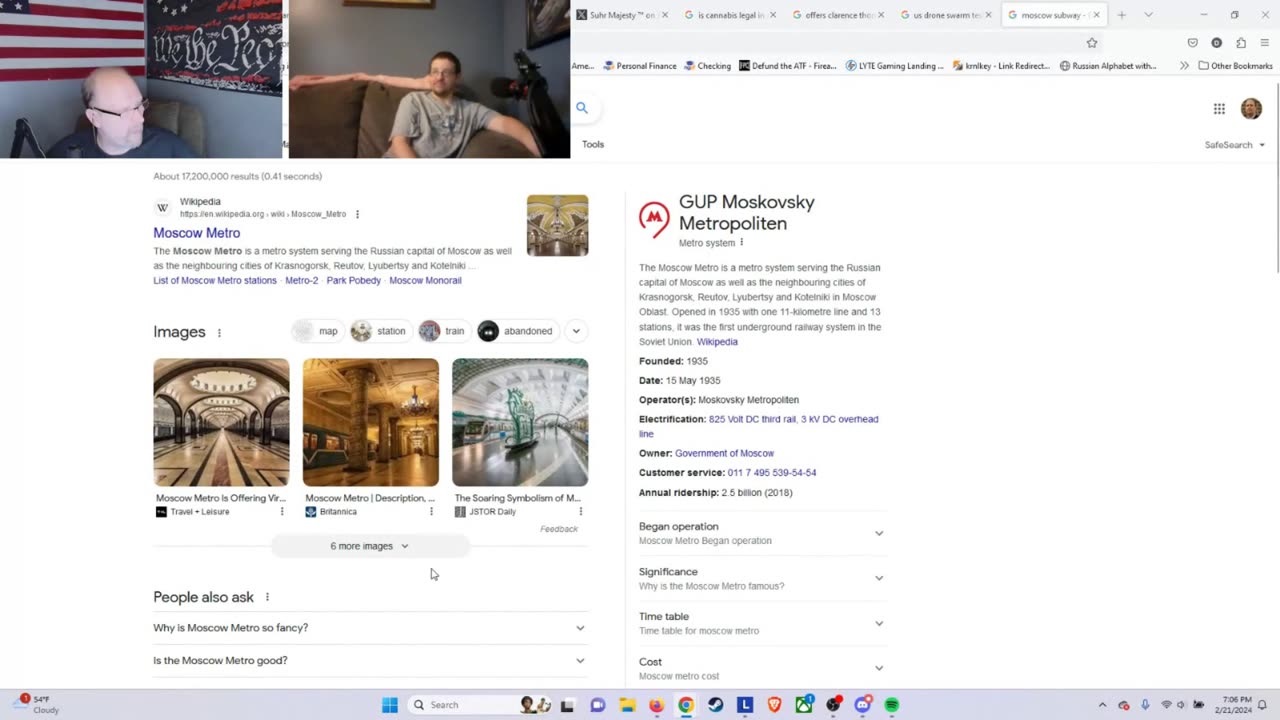Open options for Britannica image
Screen dimensions: 1280x720
click(431, 512)
